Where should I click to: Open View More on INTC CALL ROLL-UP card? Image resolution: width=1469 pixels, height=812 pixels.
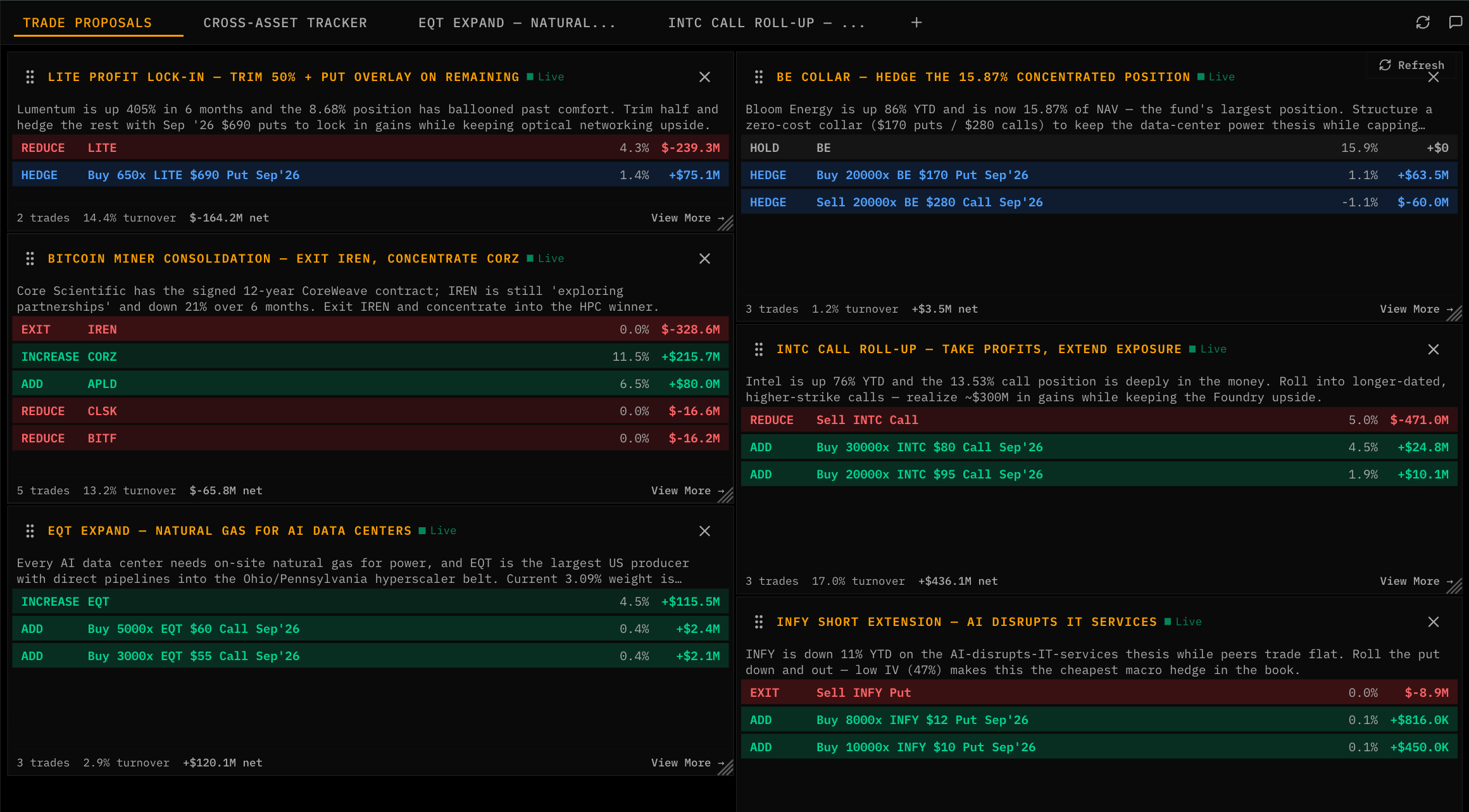pos(1412,580)
